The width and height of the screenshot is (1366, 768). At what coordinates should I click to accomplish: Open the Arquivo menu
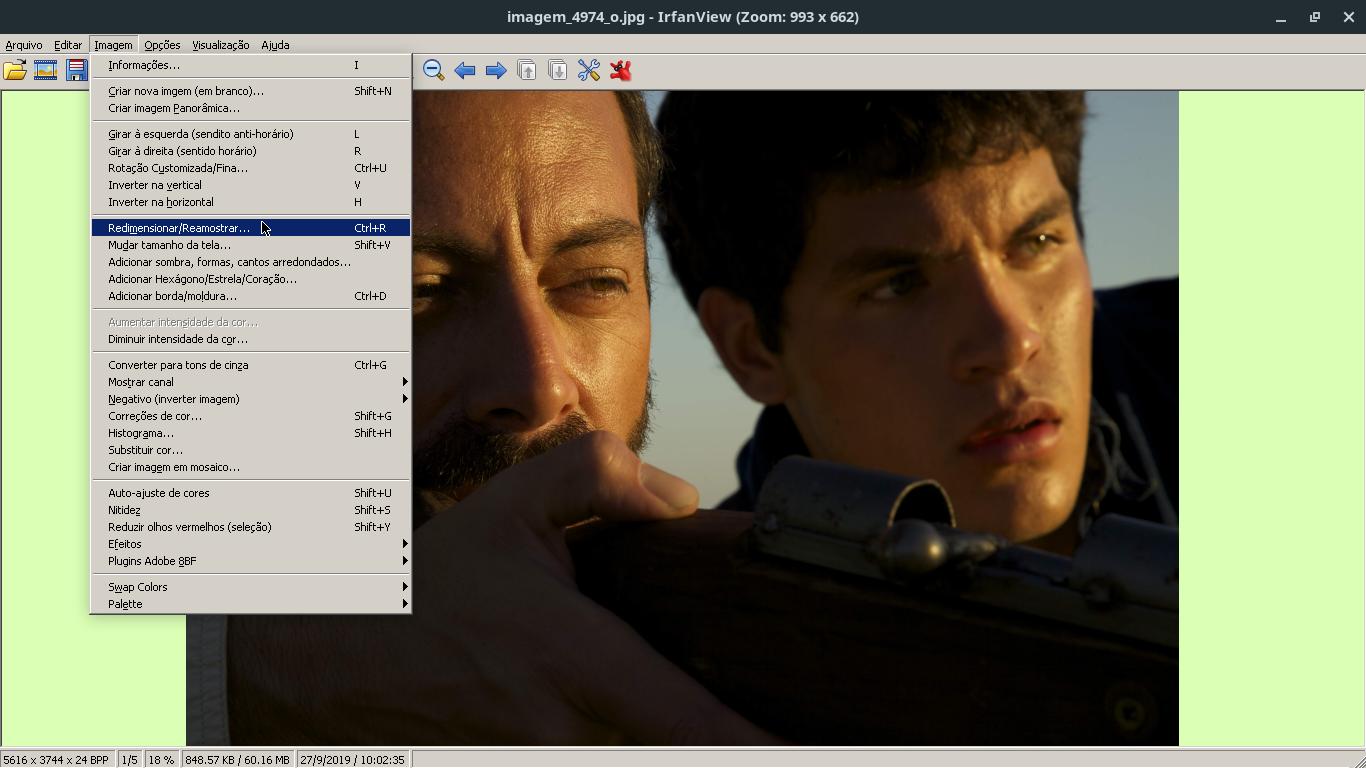(x=24, y=45)
